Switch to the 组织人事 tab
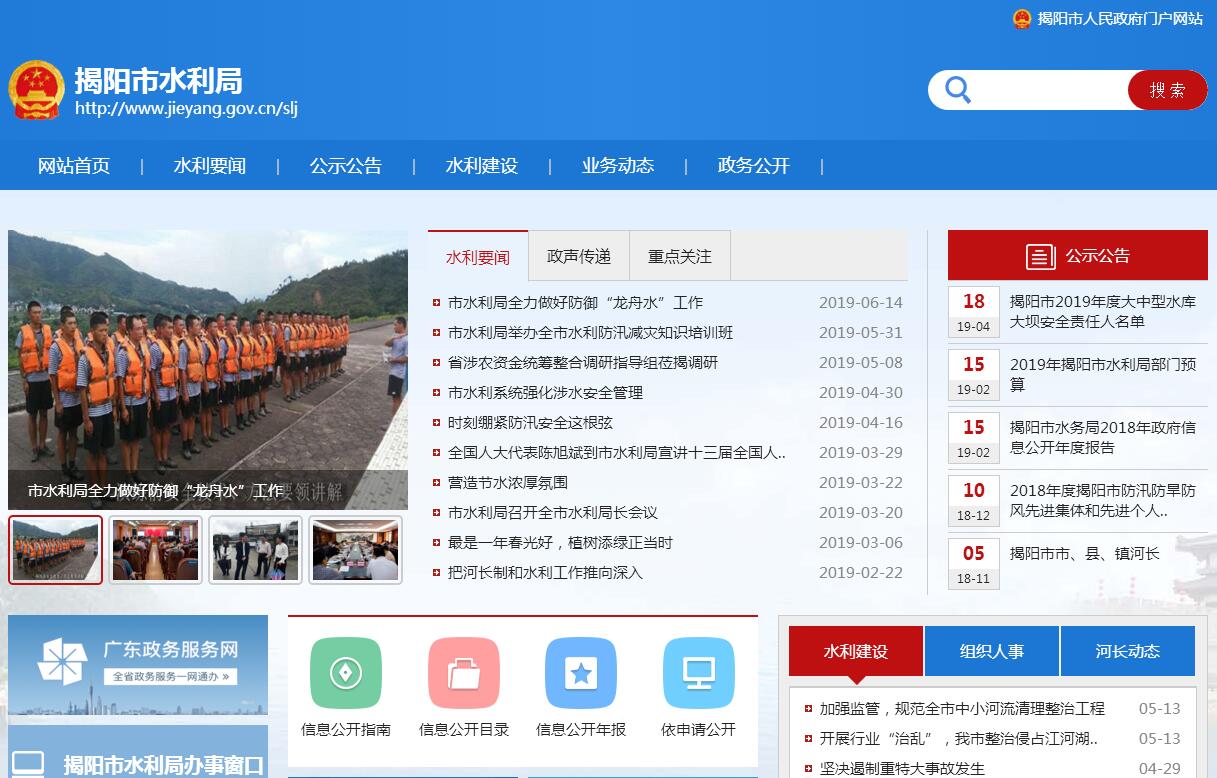The height and width of the screenshot is (778, 1217). click(x=992, y=651)
